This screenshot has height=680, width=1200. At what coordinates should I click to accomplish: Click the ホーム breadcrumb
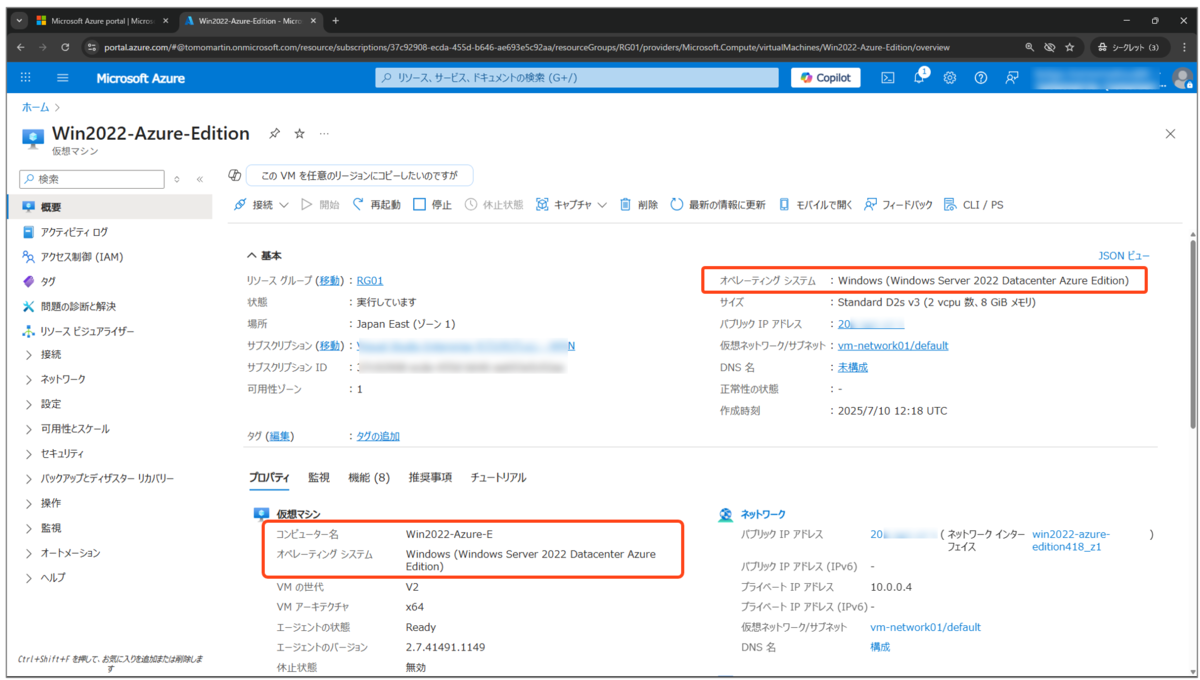[x=35, y=107]
